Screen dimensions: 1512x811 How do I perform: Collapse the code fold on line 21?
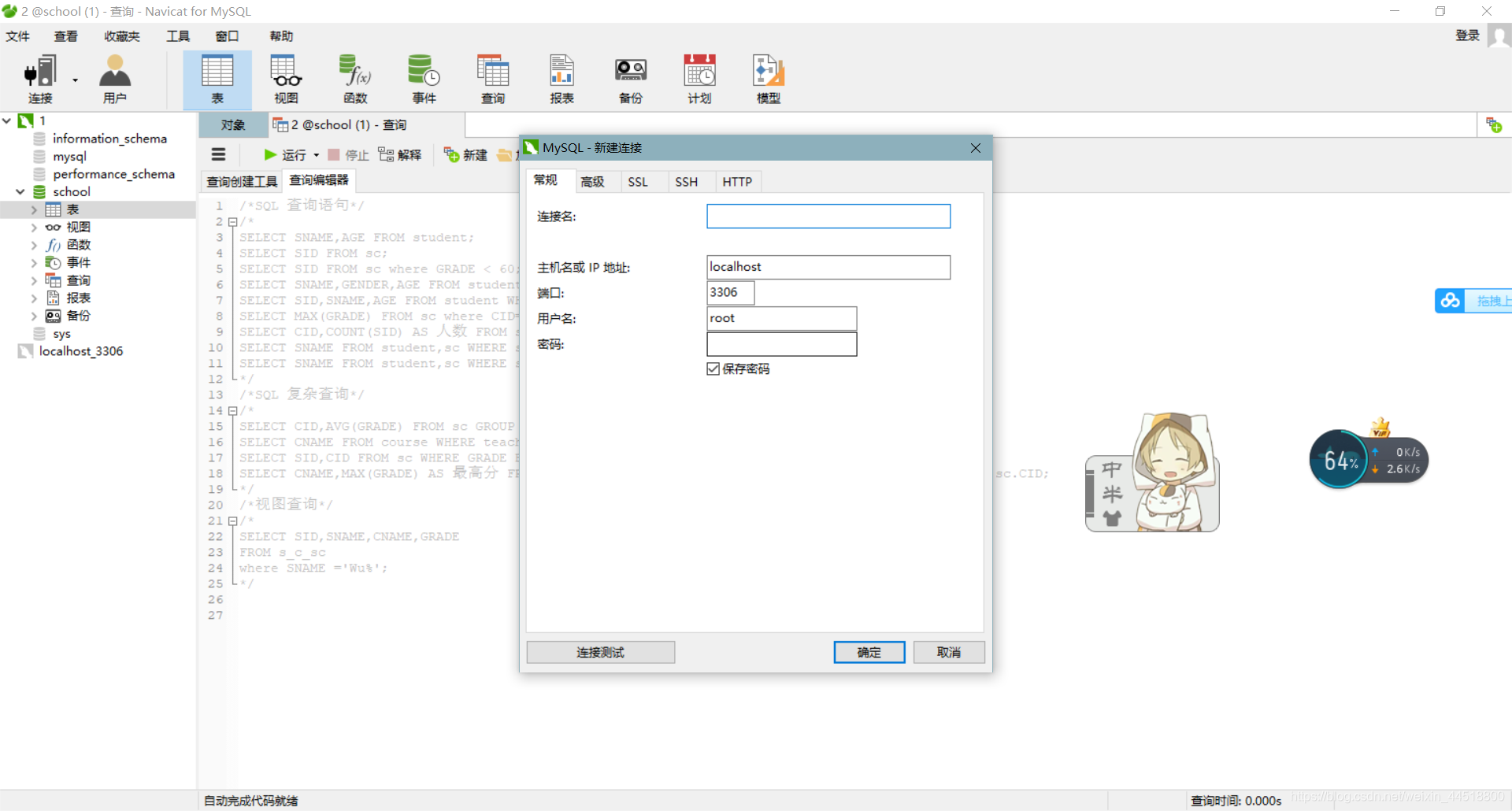pyautogui.click(x=232, y=521)
